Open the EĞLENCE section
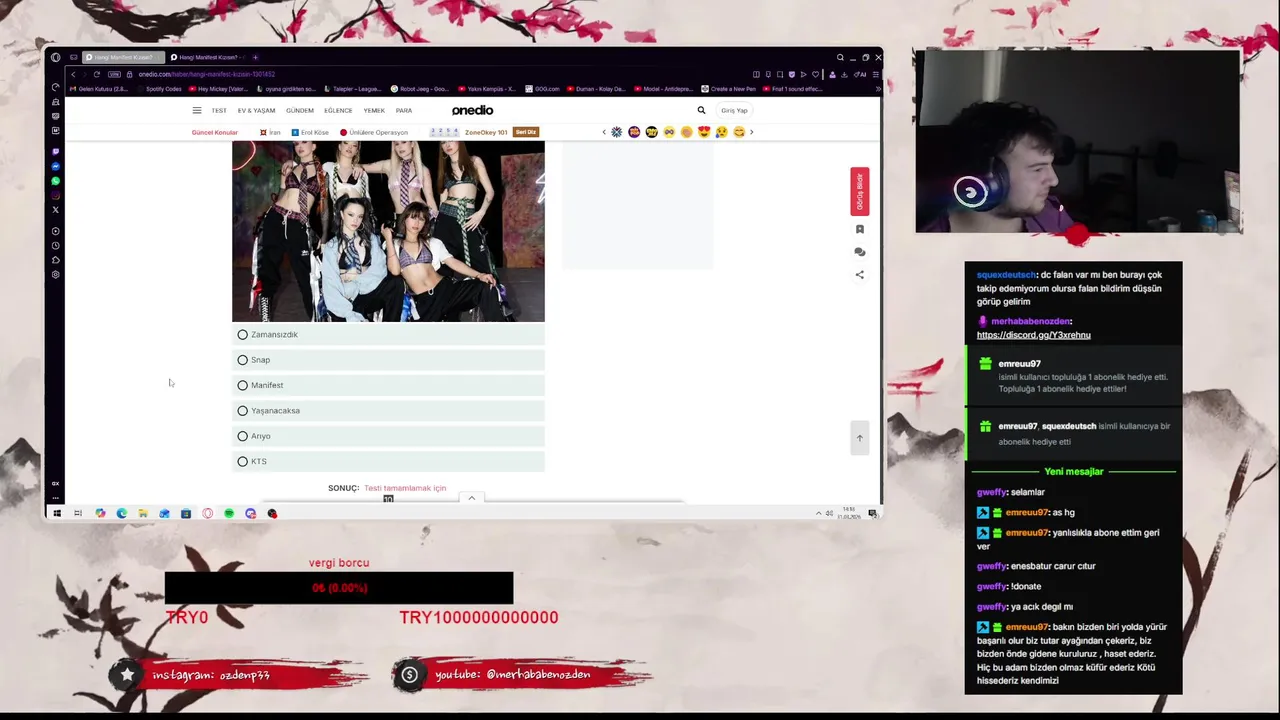 pyautogui.click(x=338, y=111)
